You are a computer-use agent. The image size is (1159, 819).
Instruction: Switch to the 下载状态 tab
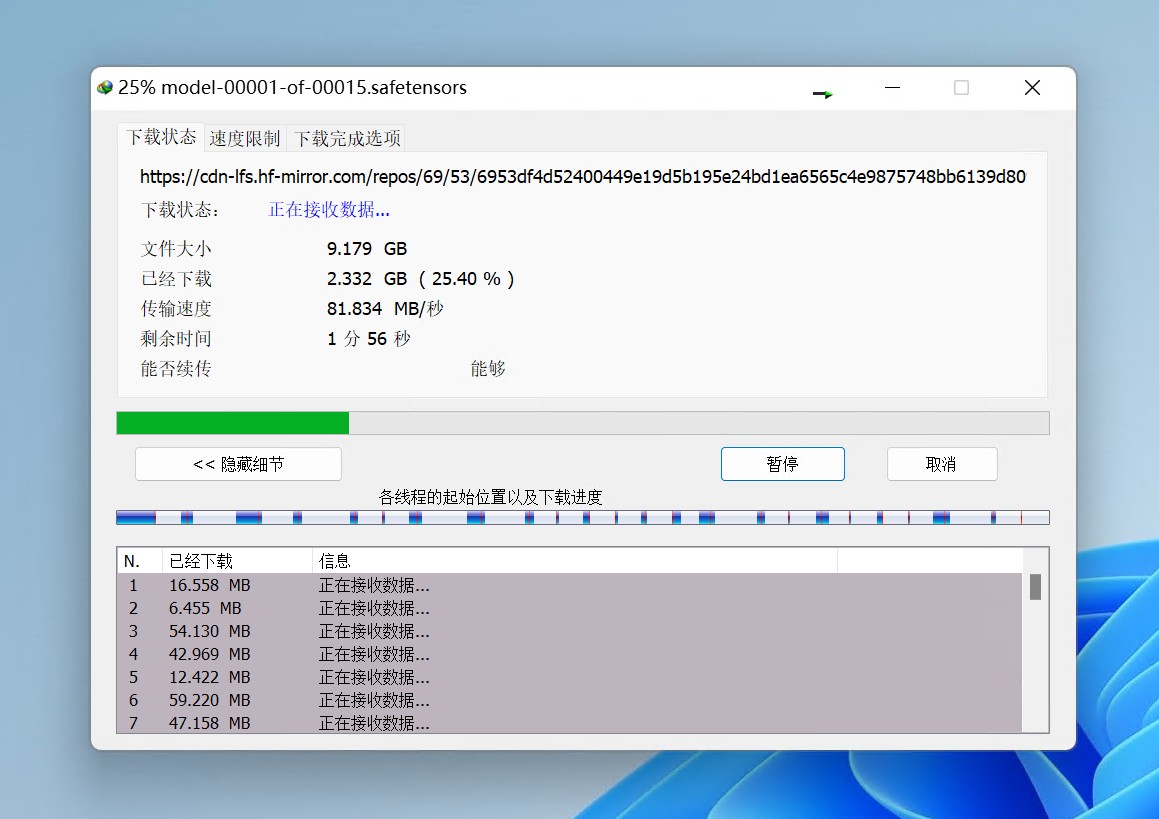(x=161, y=137)
